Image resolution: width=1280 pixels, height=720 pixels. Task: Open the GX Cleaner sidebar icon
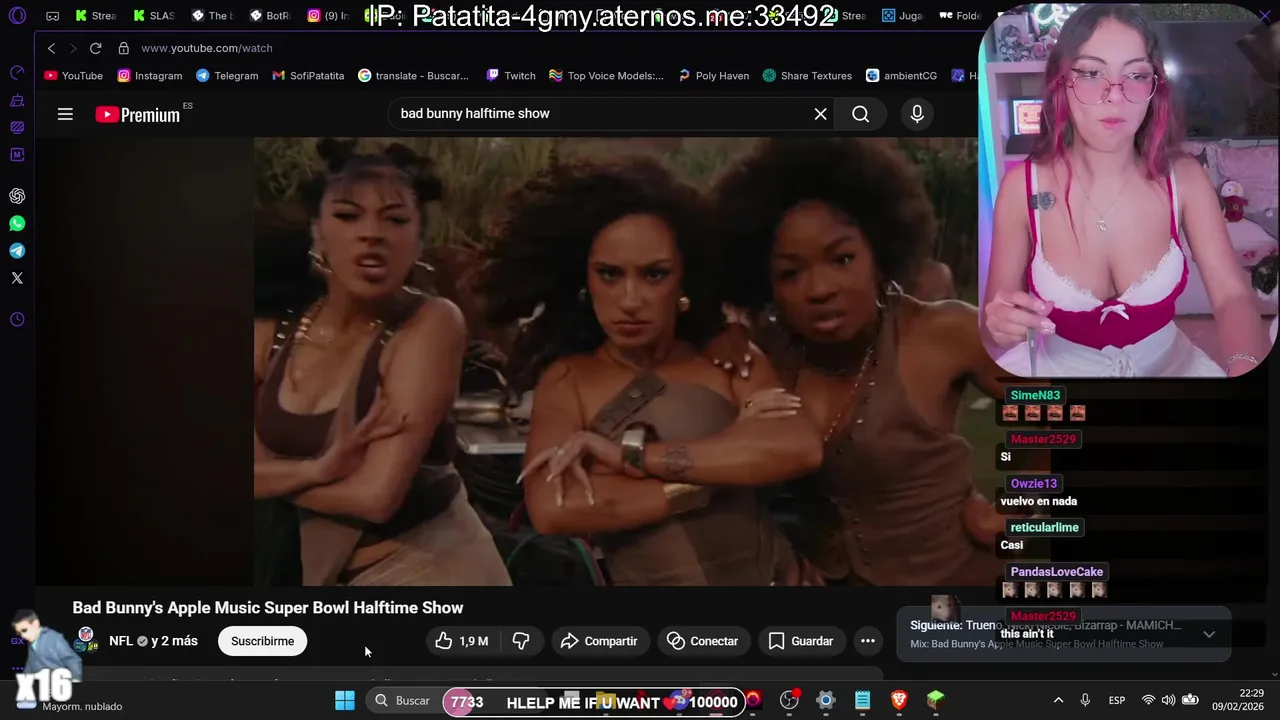point(17,100)
